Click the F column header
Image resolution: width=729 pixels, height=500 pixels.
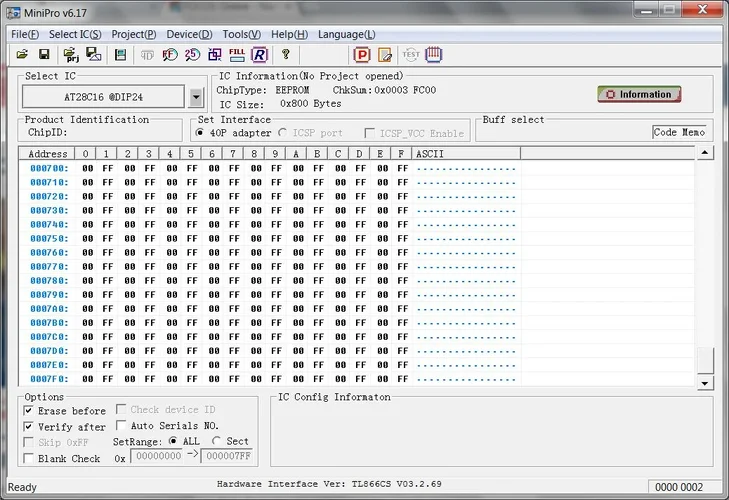401,154
